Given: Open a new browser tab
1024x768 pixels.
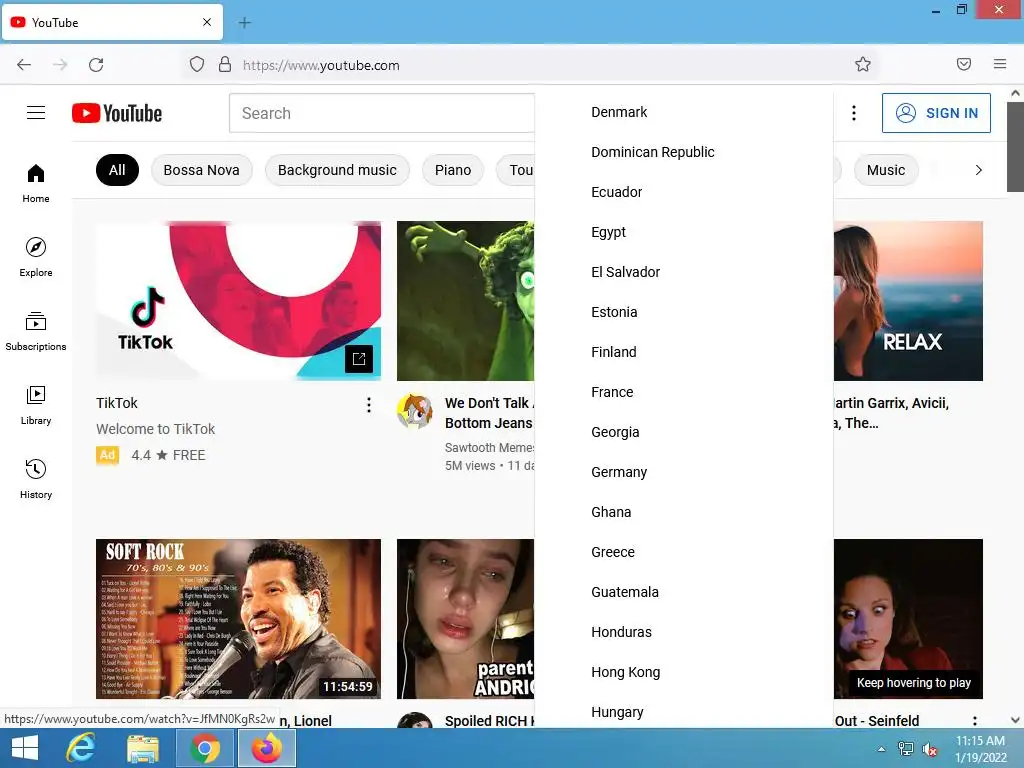Looking at the screenshot, I should (x=244, y=23).
